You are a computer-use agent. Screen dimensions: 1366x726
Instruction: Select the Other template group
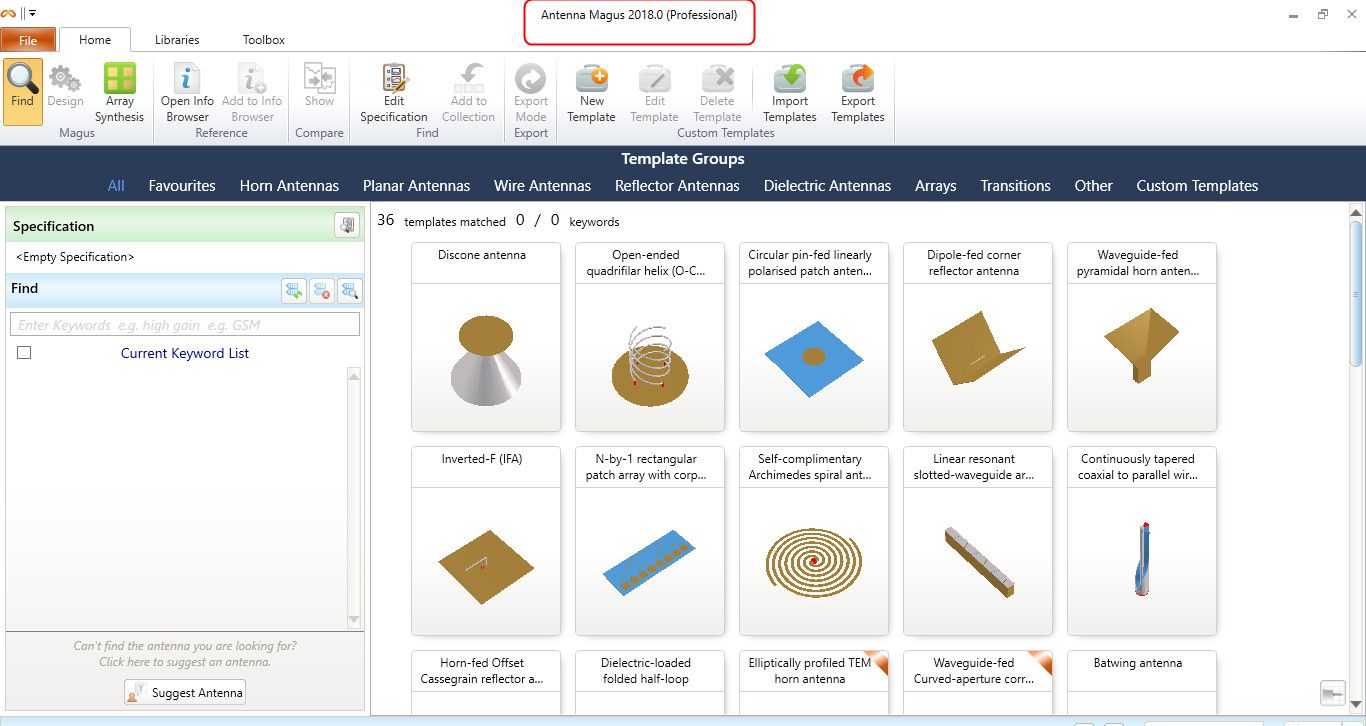[1093, 186]
